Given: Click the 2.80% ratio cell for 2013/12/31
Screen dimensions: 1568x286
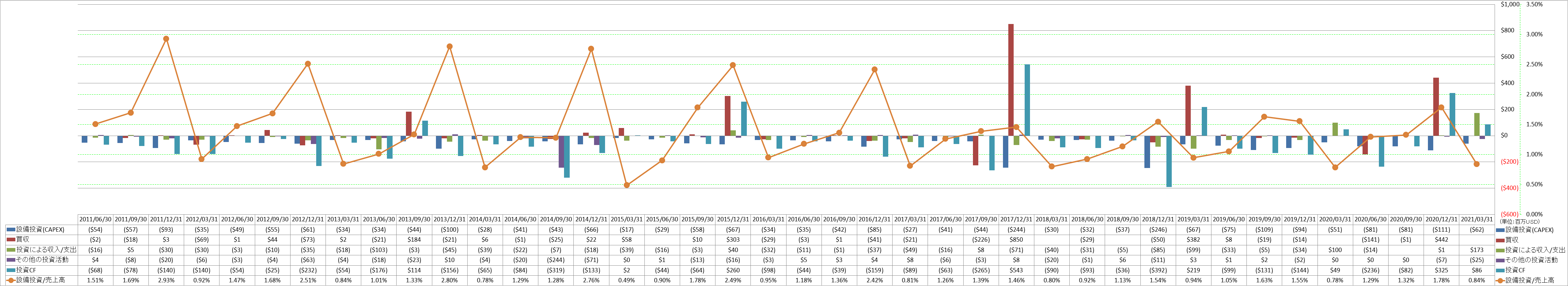Looking at the screenshot, I should 449,281.
